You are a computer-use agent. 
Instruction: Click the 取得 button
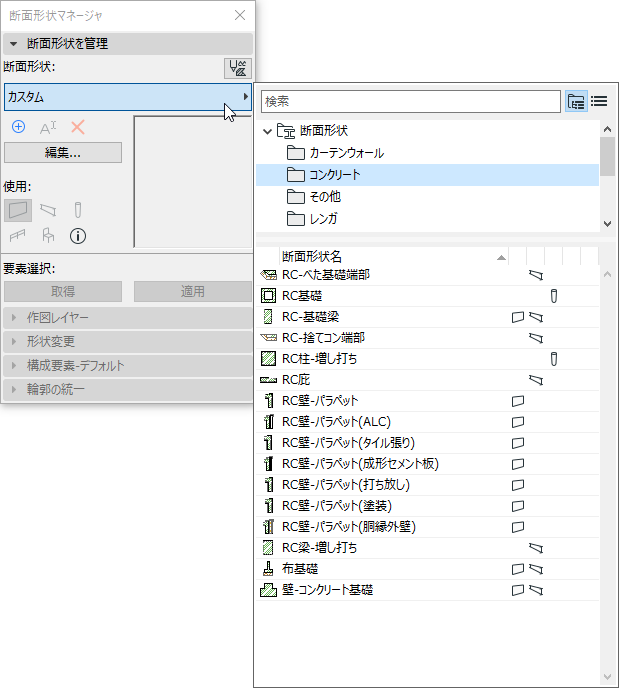(x=63, y=292)
